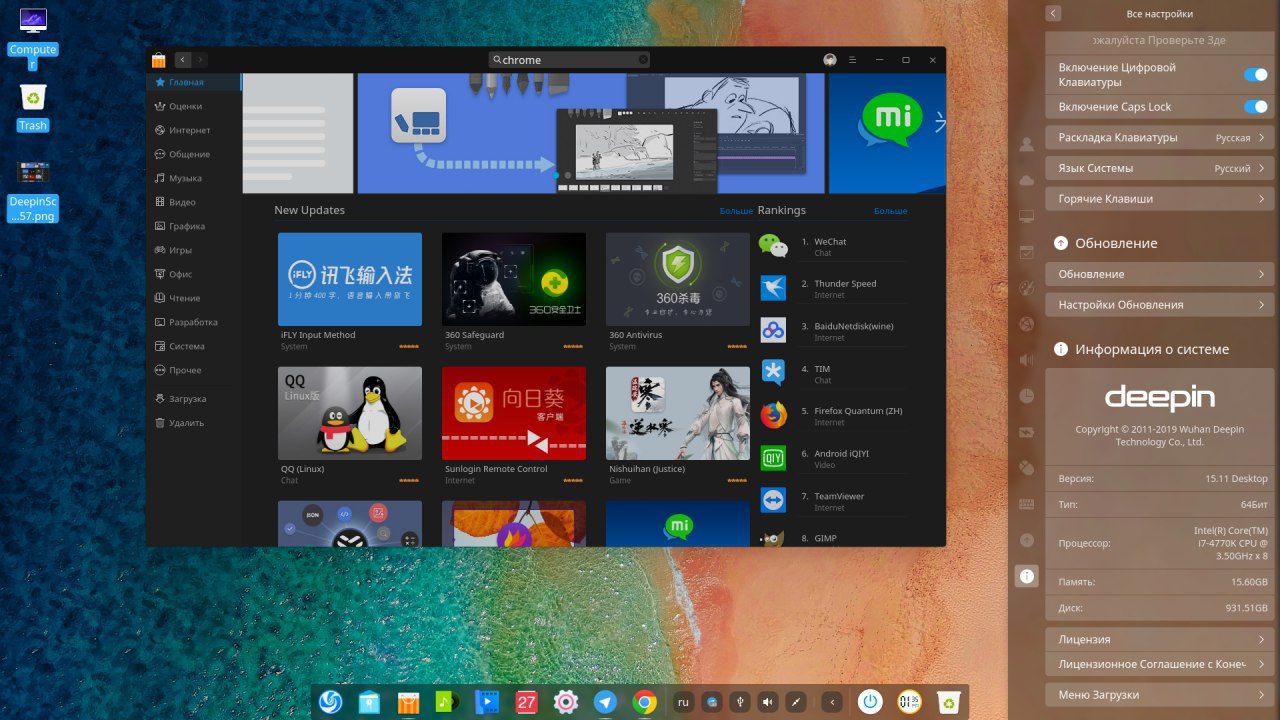Open Cloud Sync section in settings sidebar
Screen dimensions: 1280x720
tap(1026, 180)
